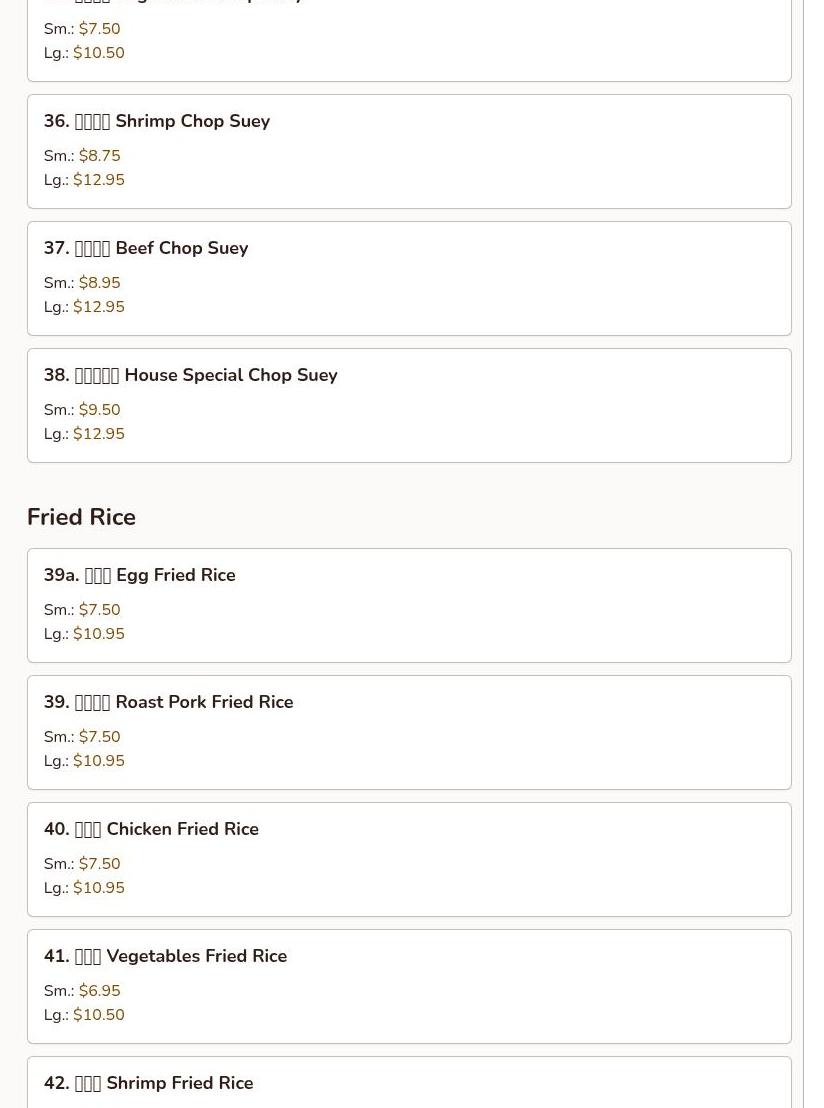824x1108 pixels.
Task: Click the Fried Rice section heading
Action: coord(81,517)
